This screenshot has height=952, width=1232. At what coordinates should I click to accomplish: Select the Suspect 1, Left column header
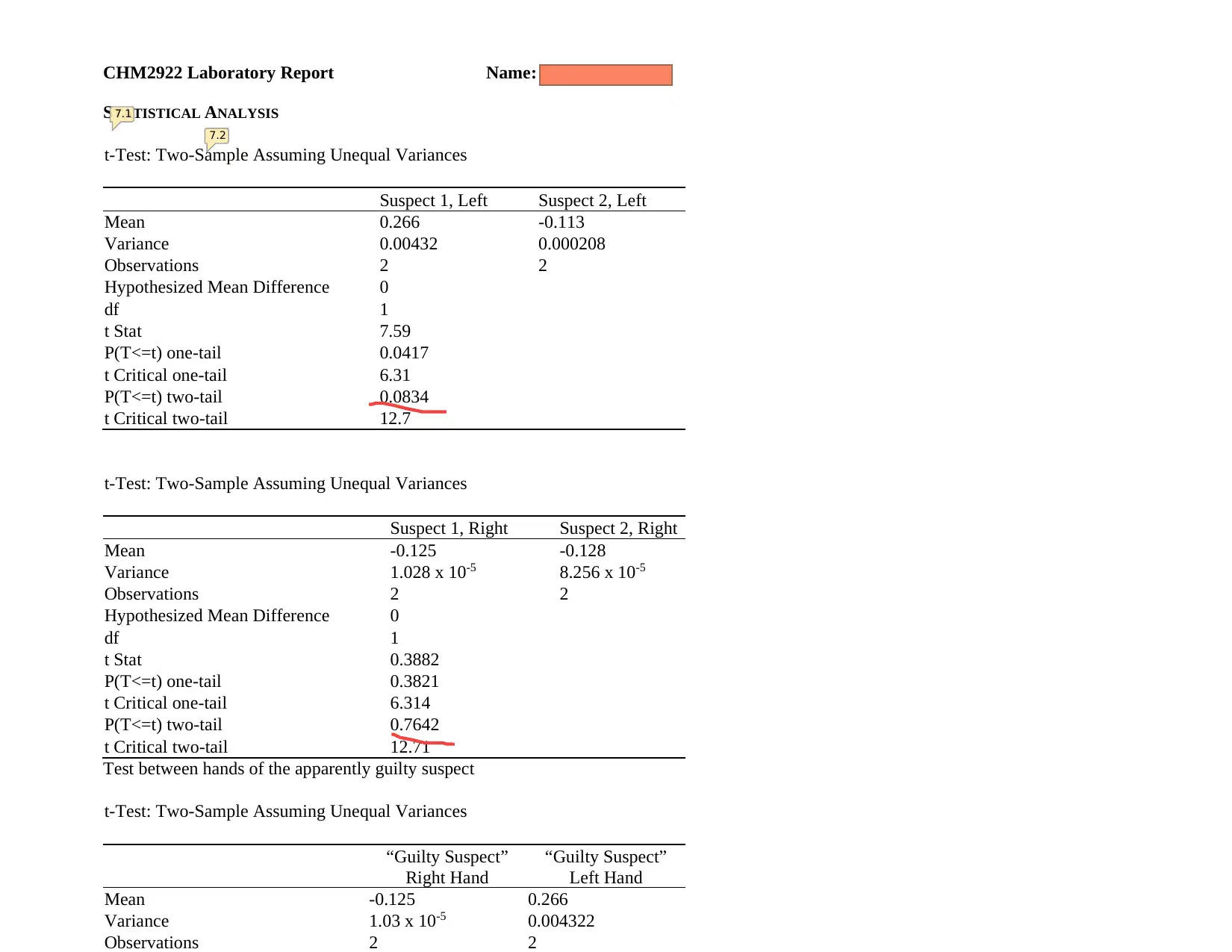coord(433,200)
